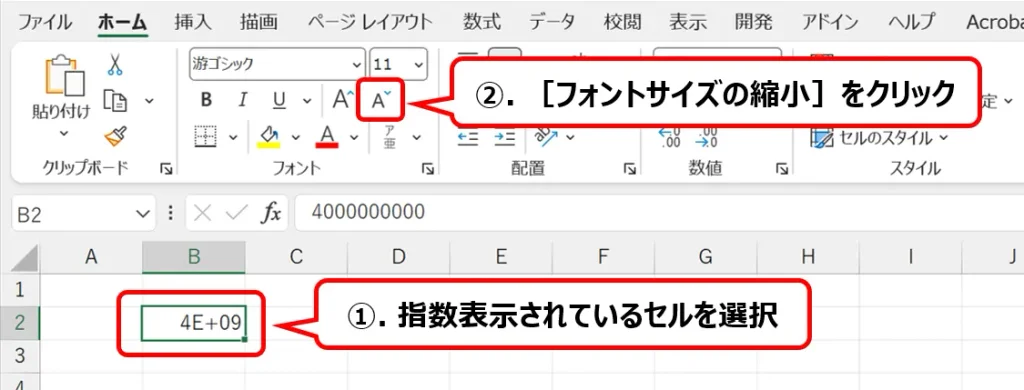Open the font size 11 dropdown
The width and height of the screenshot is (1024, 390).
coord(418,65)
